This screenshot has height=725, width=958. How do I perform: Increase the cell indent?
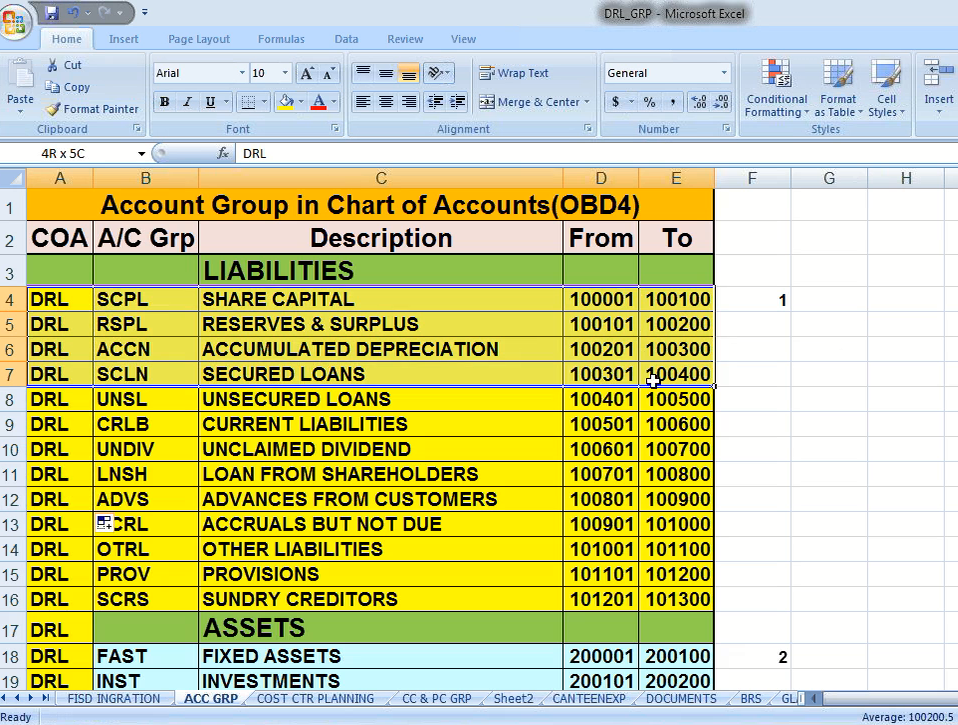click(458, 102)
